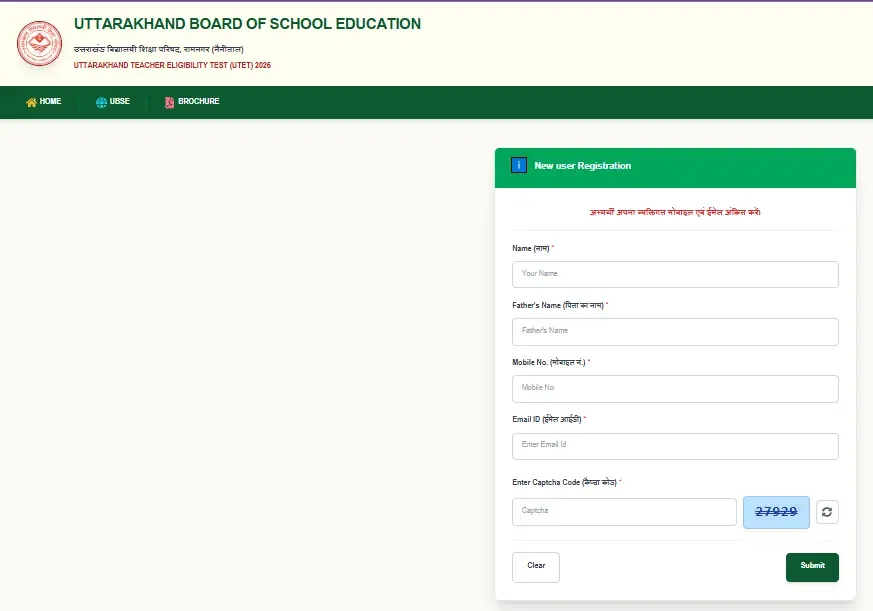Refresh the captcha code
The height and width of the screenshot is (611, 873).
click(x=827, y=512)
